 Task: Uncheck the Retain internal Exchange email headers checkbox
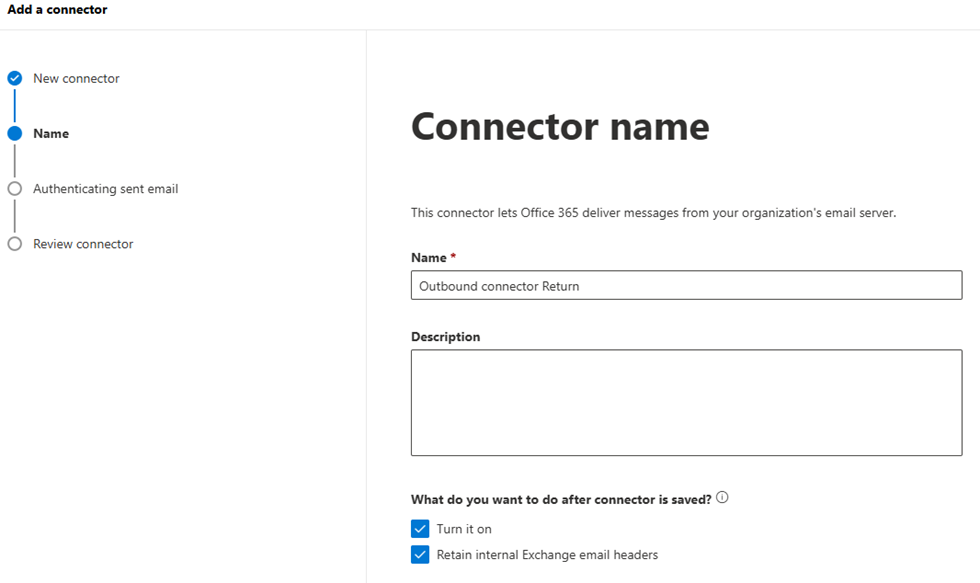420,555
